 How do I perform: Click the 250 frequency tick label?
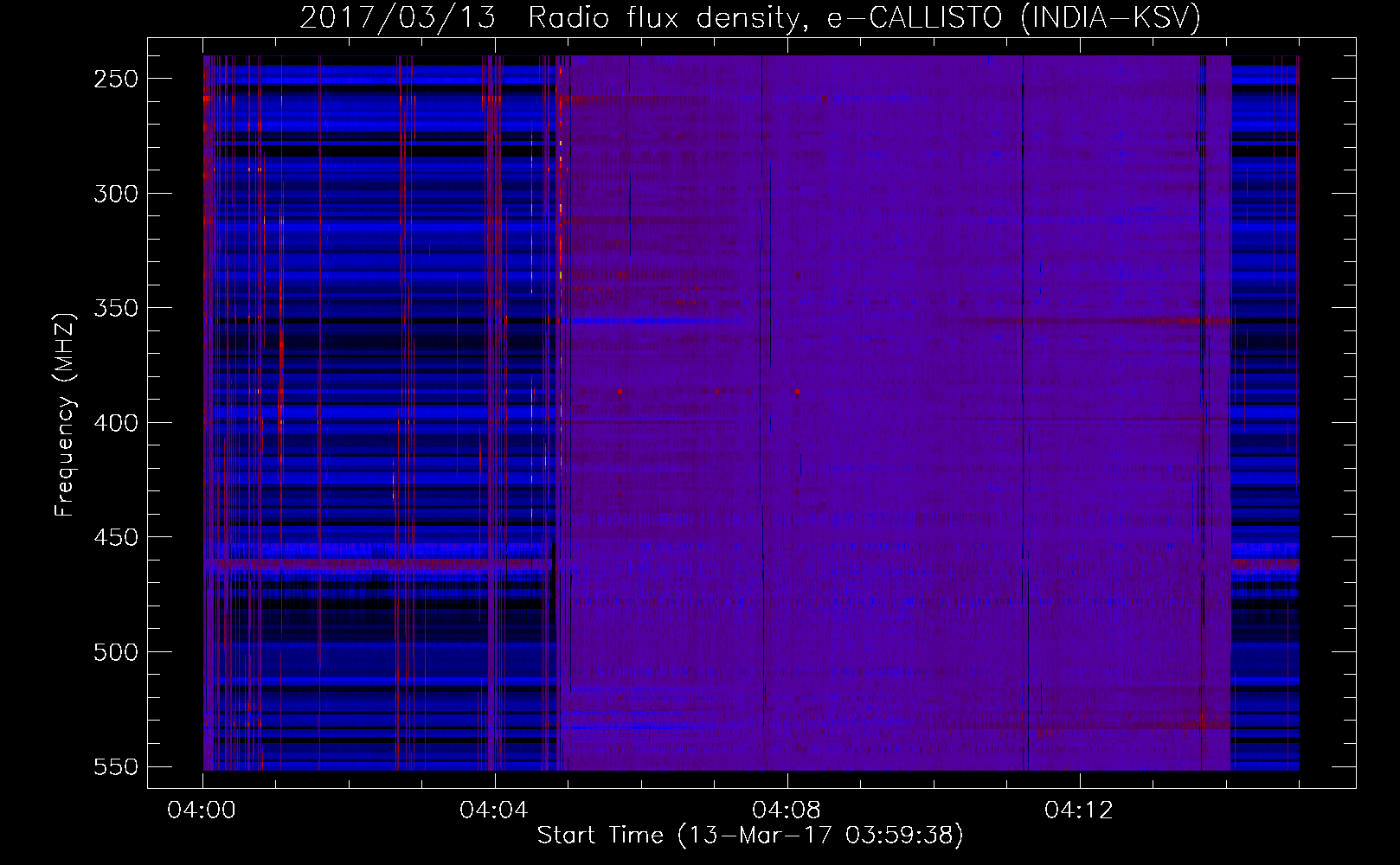(116, 79)
